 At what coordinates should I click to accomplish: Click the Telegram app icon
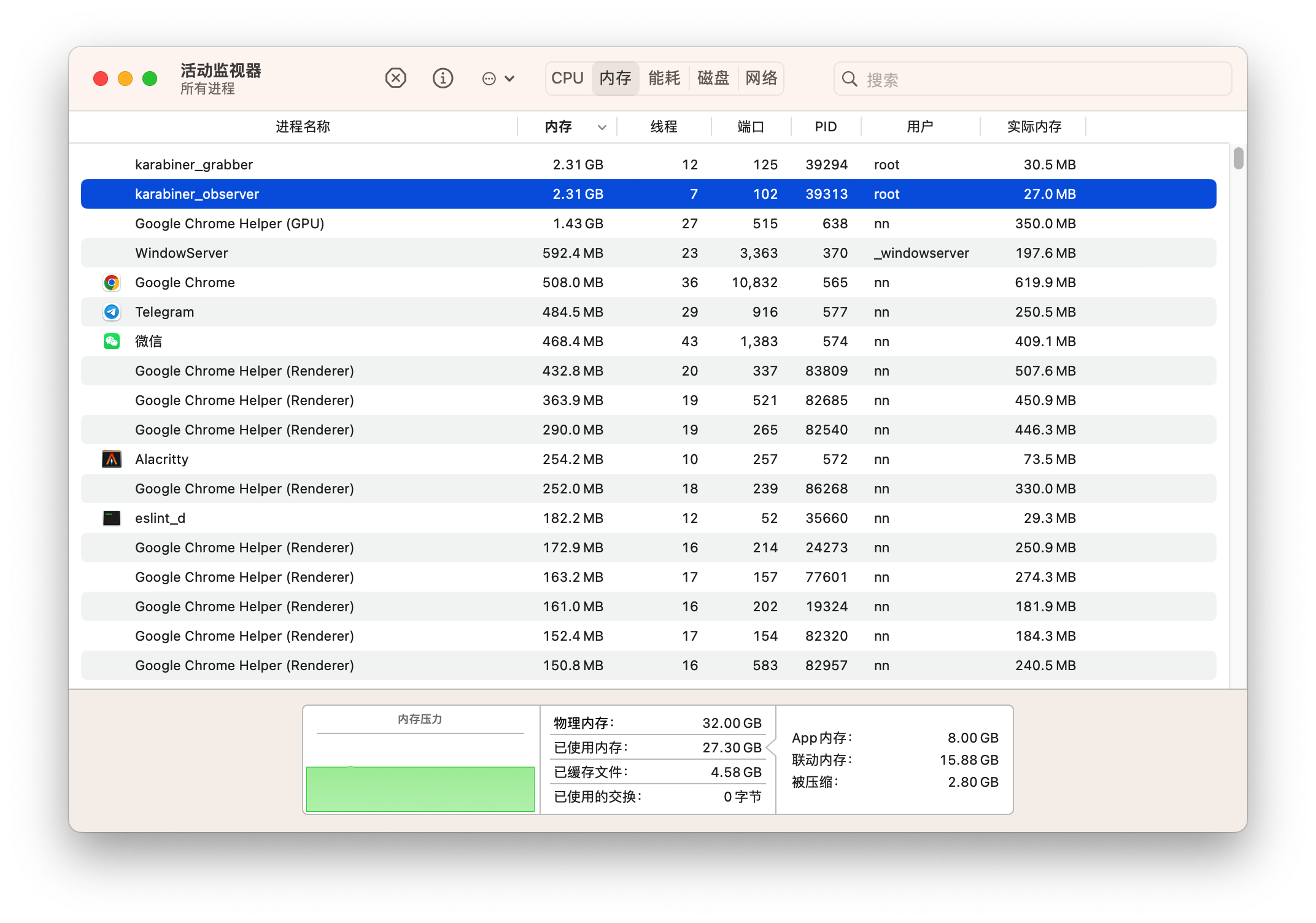click(x=111, y=312)
